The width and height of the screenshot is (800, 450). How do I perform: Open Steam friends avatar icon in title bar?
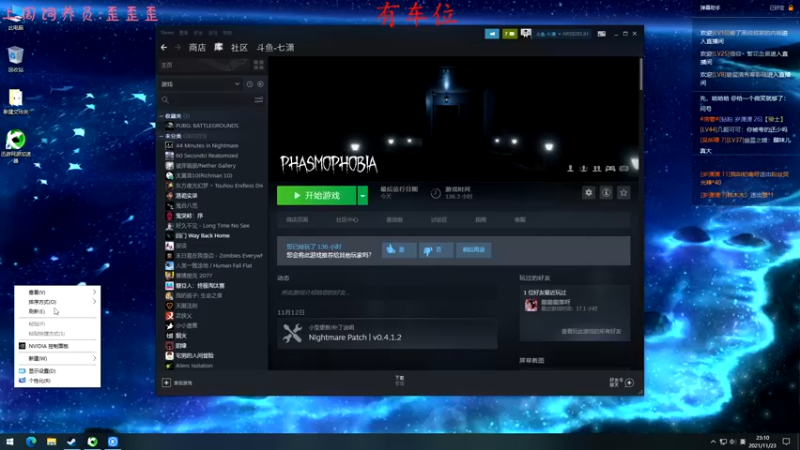pos(526,34)
